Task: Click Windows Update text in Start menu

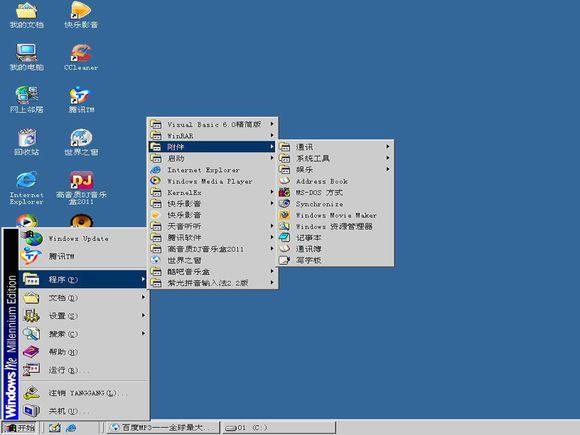Action: pyautogui.click(x=79, y=239)
